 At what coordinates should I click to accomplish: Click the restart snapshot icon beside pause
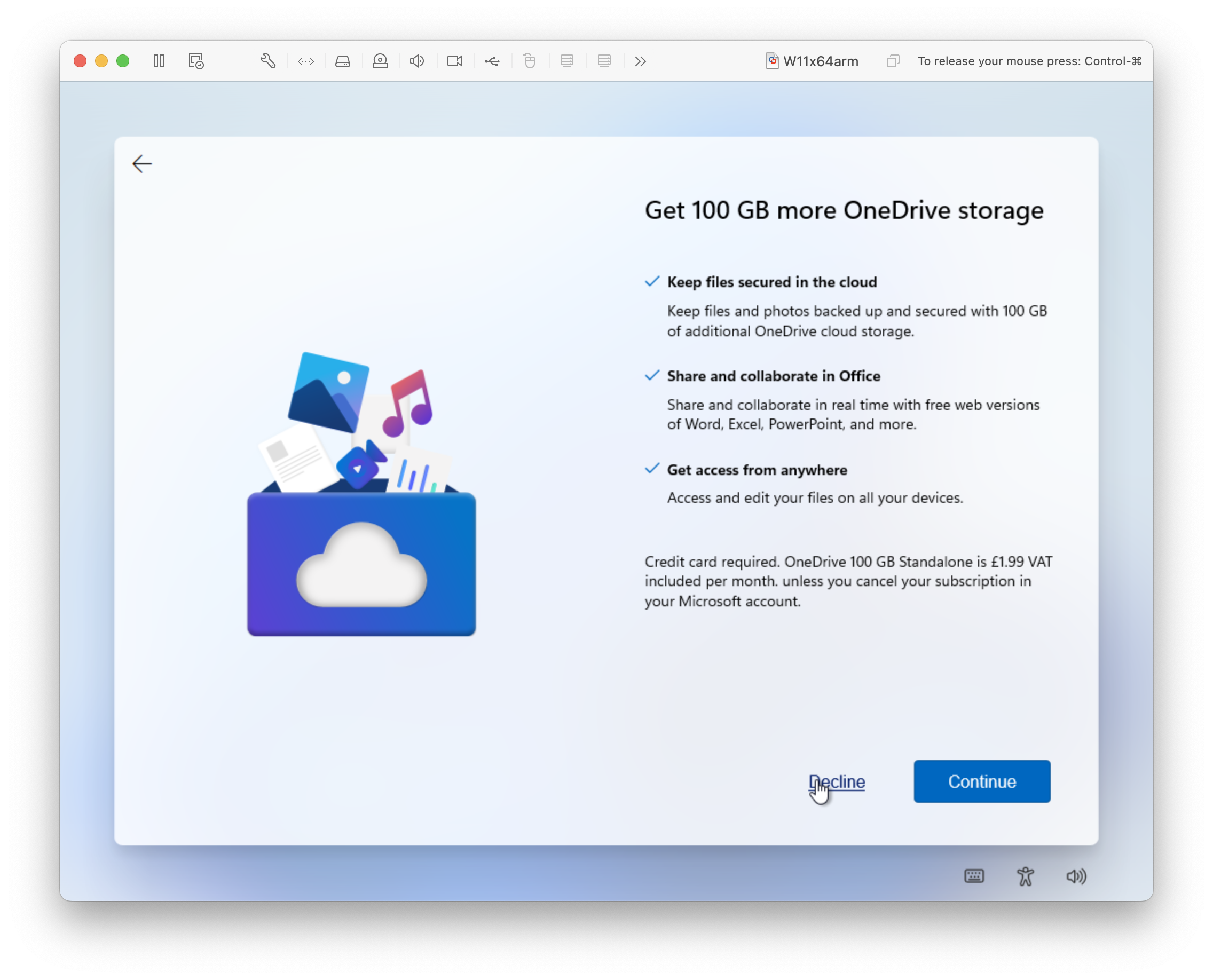(195, 61)
